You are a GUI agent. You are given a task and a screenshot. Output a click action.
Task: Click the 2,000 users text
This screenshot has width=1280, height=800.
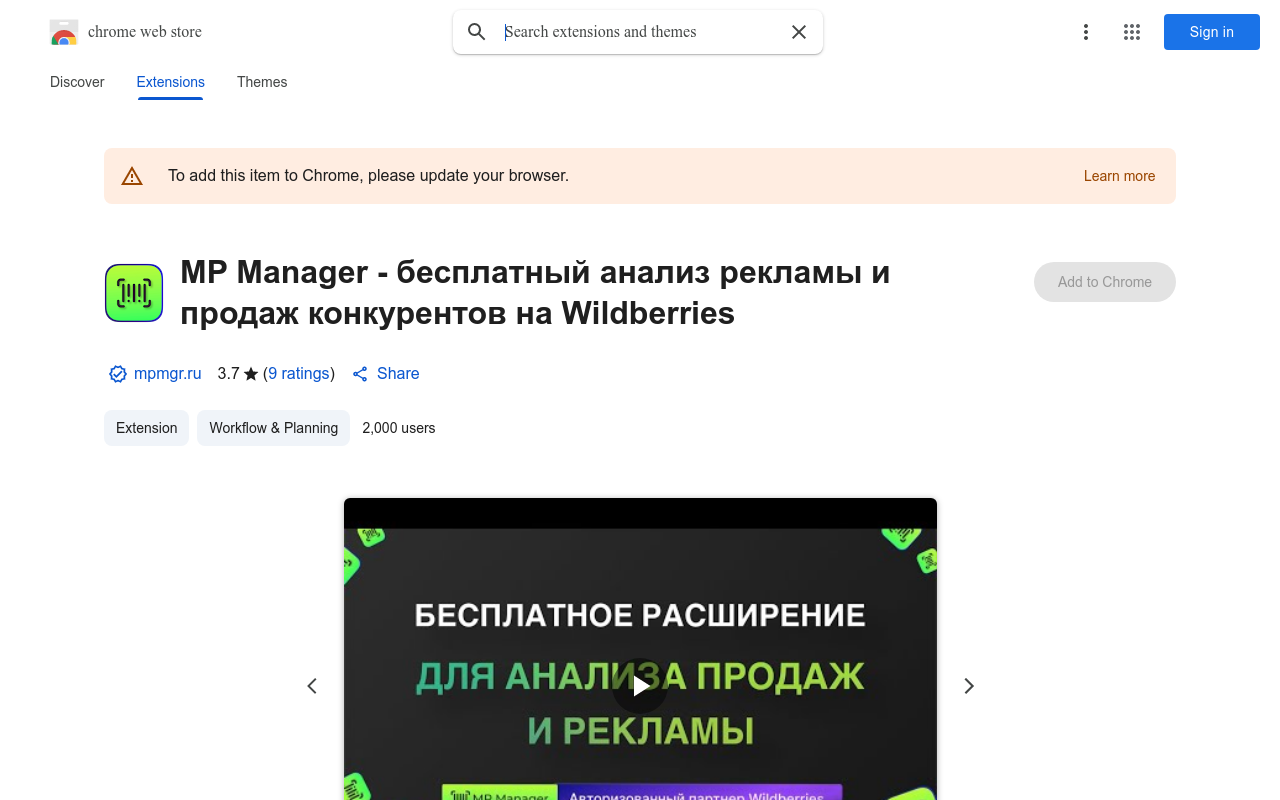point(399,428)
